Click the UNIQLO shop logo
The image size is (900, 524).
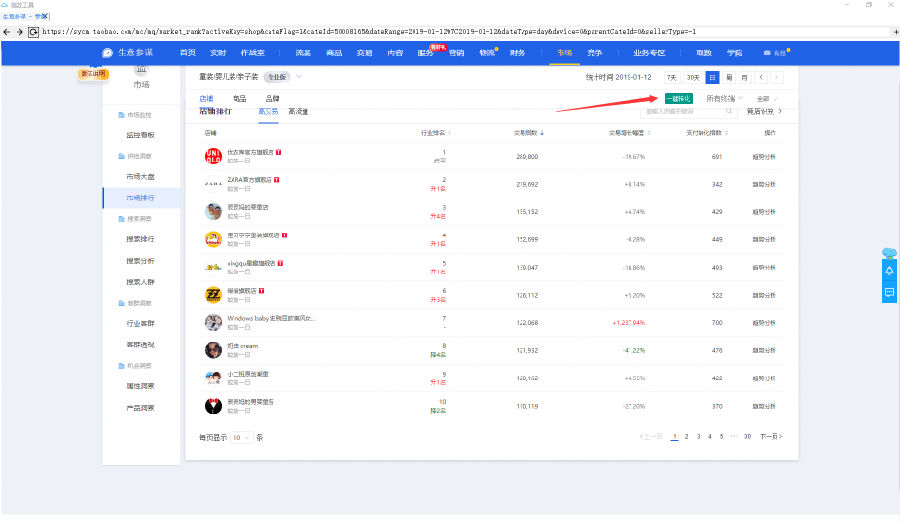[x=213, y=156]
